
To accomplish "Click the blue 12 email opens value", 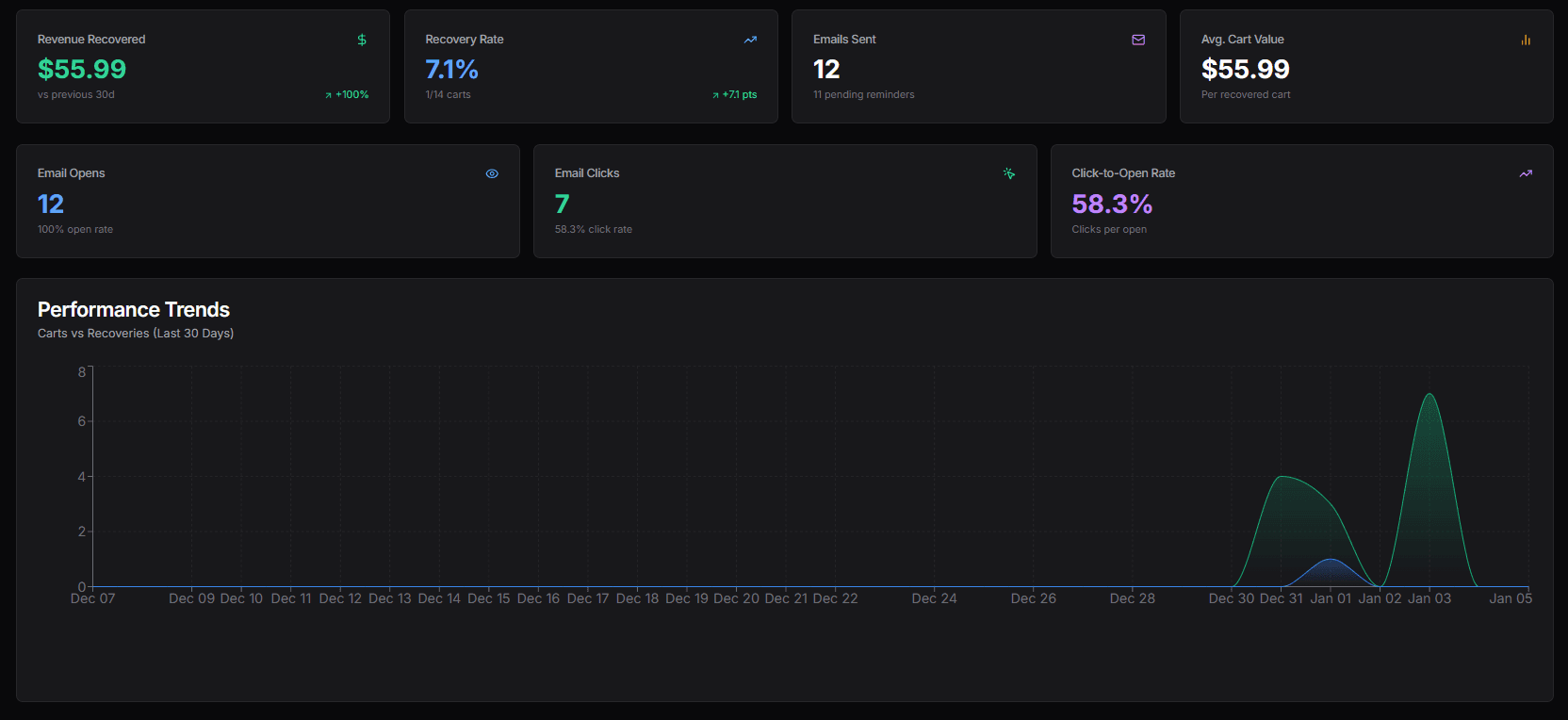I will [51, 204].
